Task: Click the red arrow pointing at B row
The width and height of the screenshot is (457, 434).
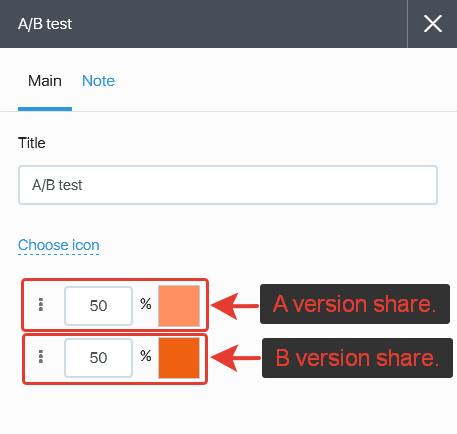Action: click(235, 358)
